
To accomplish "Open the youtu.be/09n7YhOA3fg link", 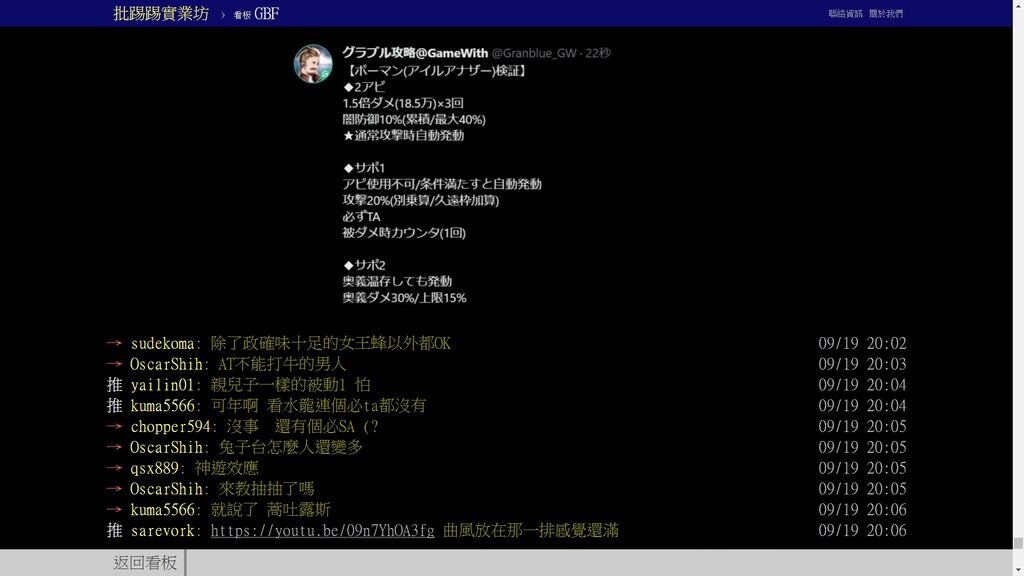I will point(322,530).
